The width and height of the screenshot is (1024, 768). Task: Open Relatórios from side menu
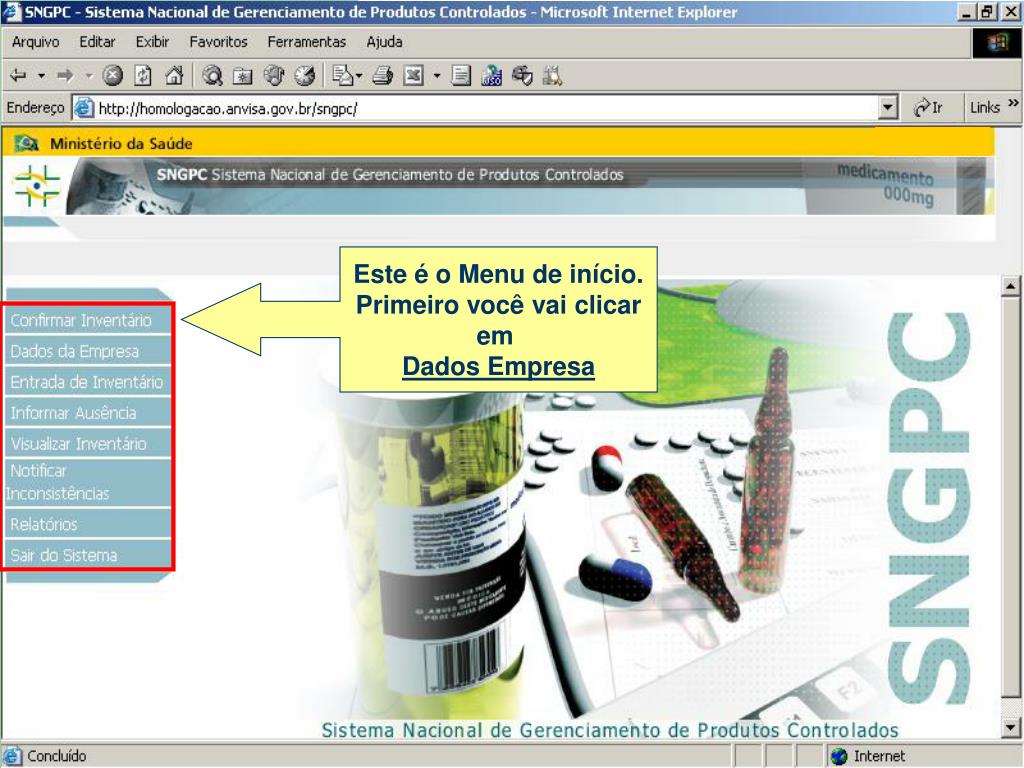tap(88, 524)
